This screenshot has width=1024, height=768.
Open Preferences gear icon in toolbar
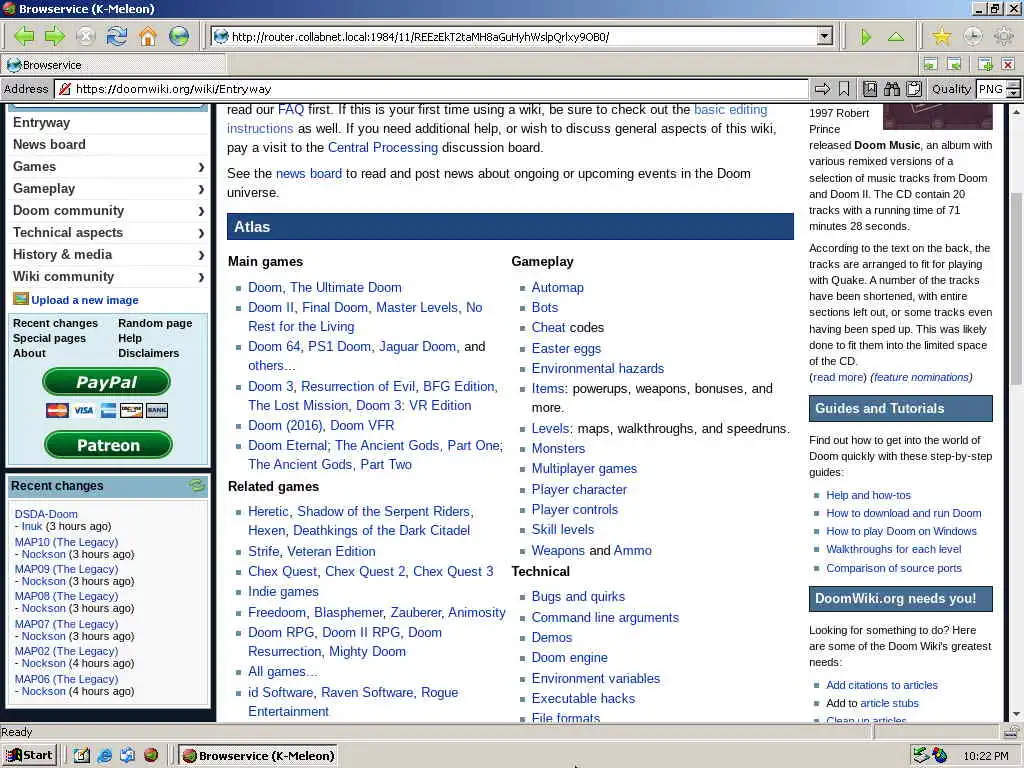(x=1004, y=36)
